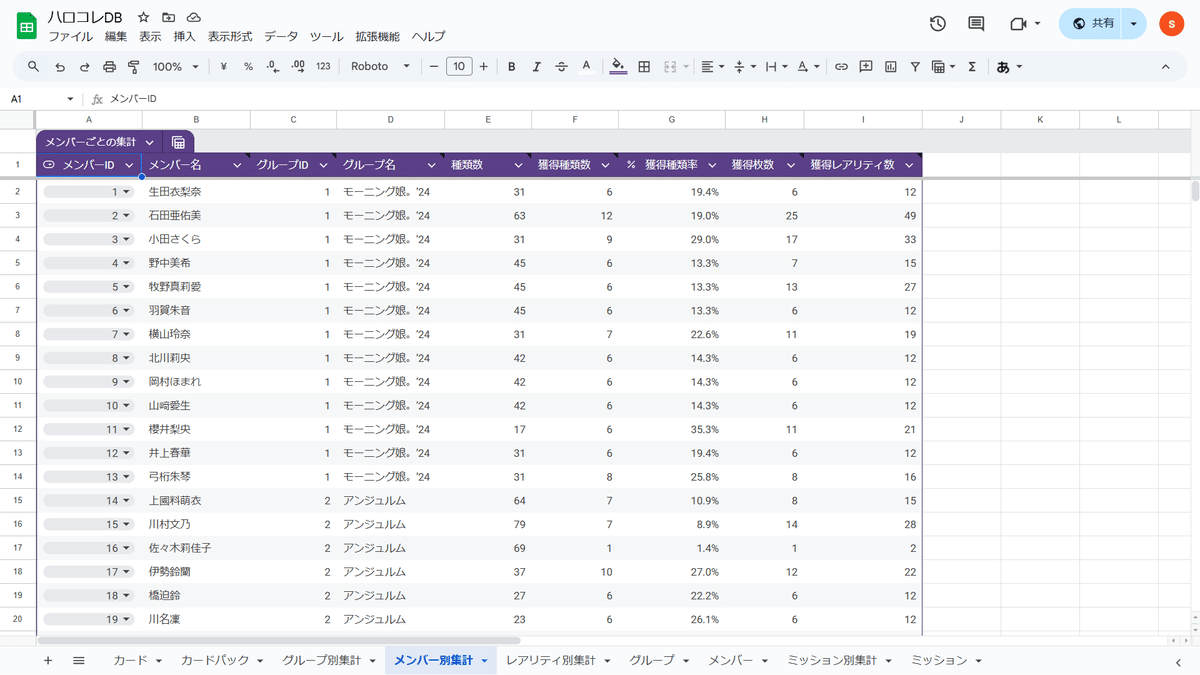
Task: Open the Roboto font dropdown
Action: [381, 67]
